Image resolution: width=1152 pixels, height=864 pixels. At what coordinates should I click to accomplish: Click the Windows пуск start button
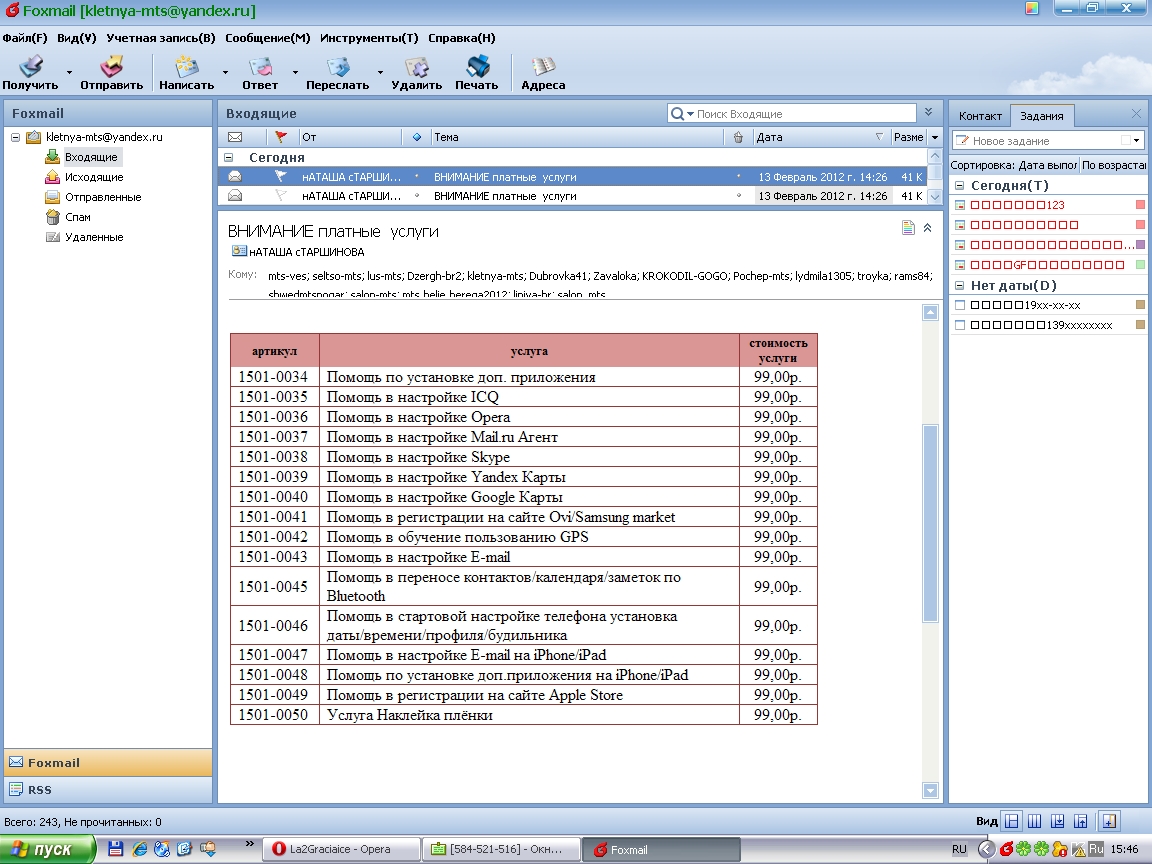tap(48, 849)
